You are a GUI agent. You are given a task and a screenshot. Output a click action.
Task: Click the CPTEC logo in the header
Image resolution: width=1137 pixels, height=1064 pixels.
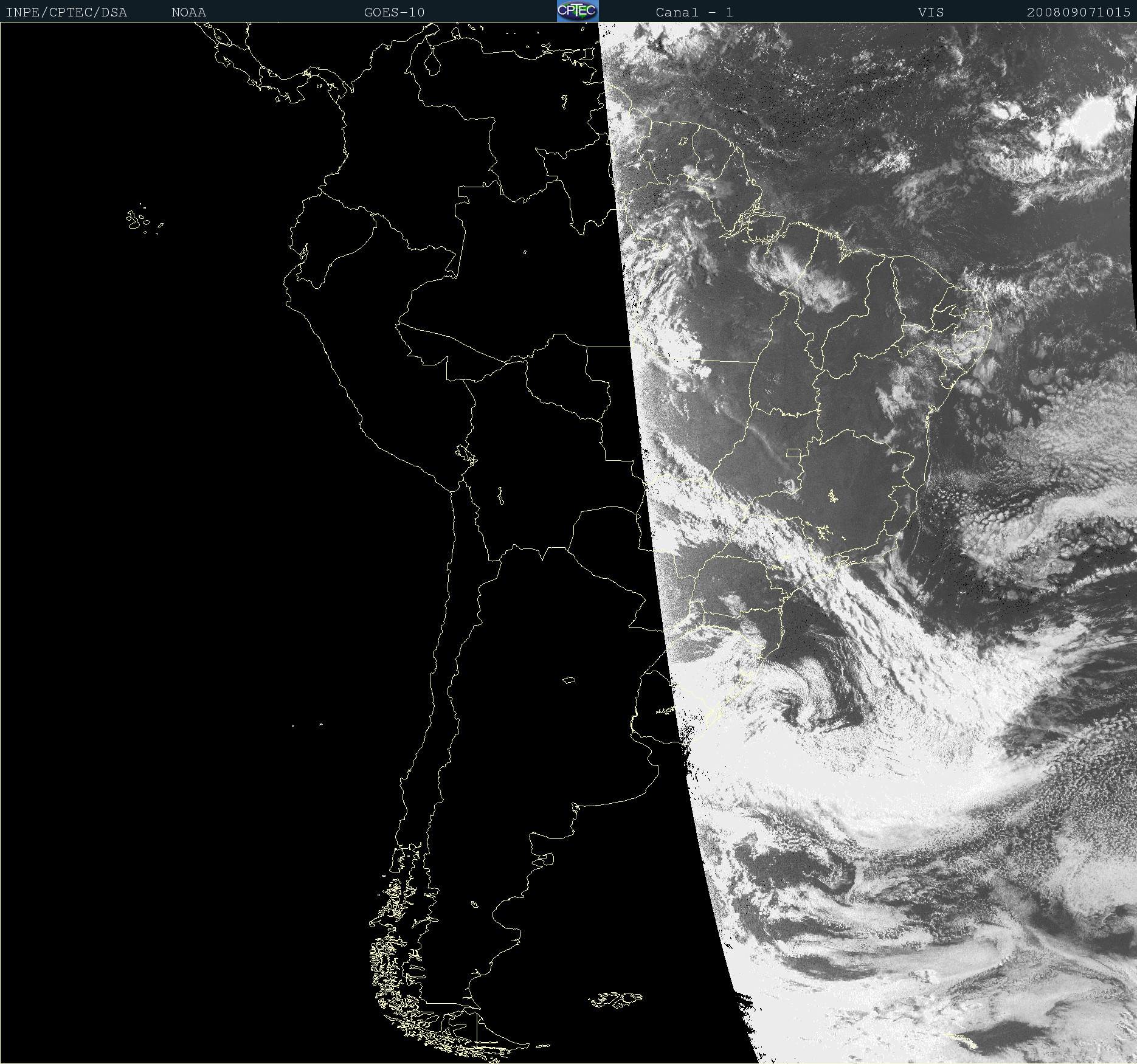coord(578,11)
